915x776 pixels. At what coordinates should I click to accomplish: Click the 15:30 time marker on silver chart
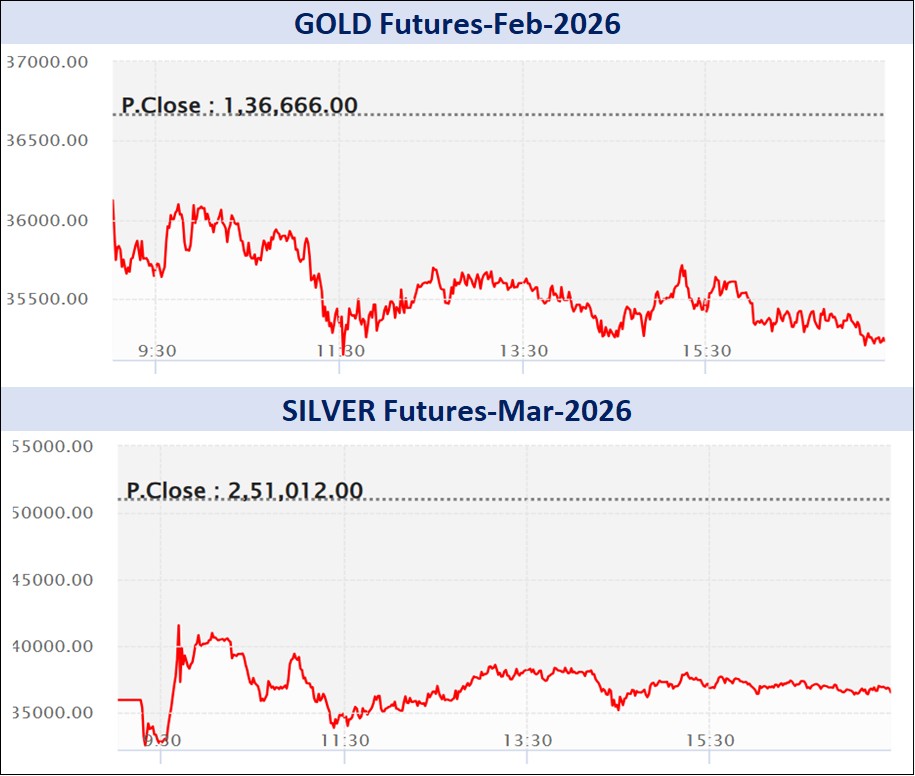[709, 740]
